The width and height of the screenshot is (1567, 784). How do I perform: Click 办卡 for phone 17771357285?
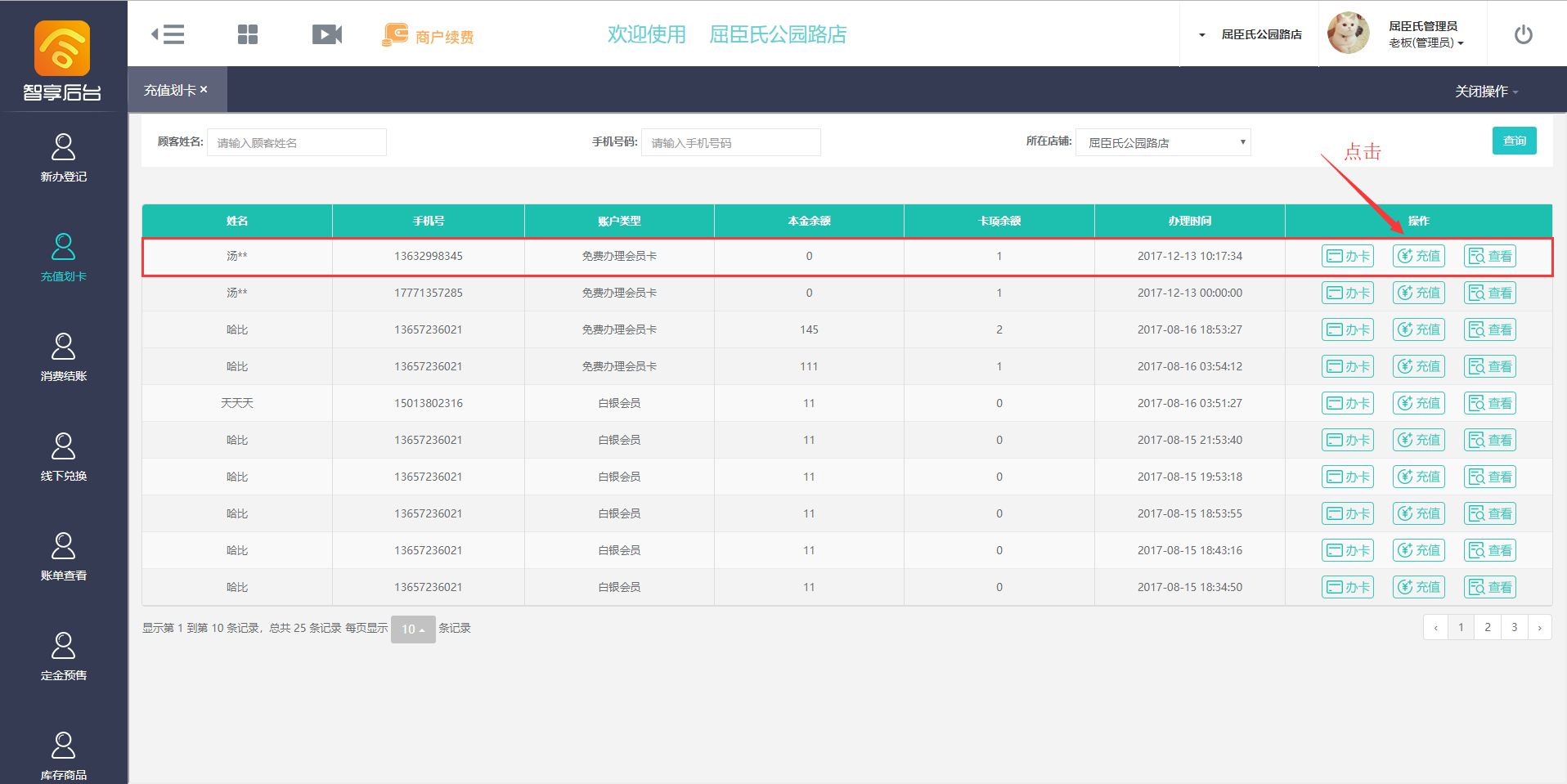(x=1347, y=293)
